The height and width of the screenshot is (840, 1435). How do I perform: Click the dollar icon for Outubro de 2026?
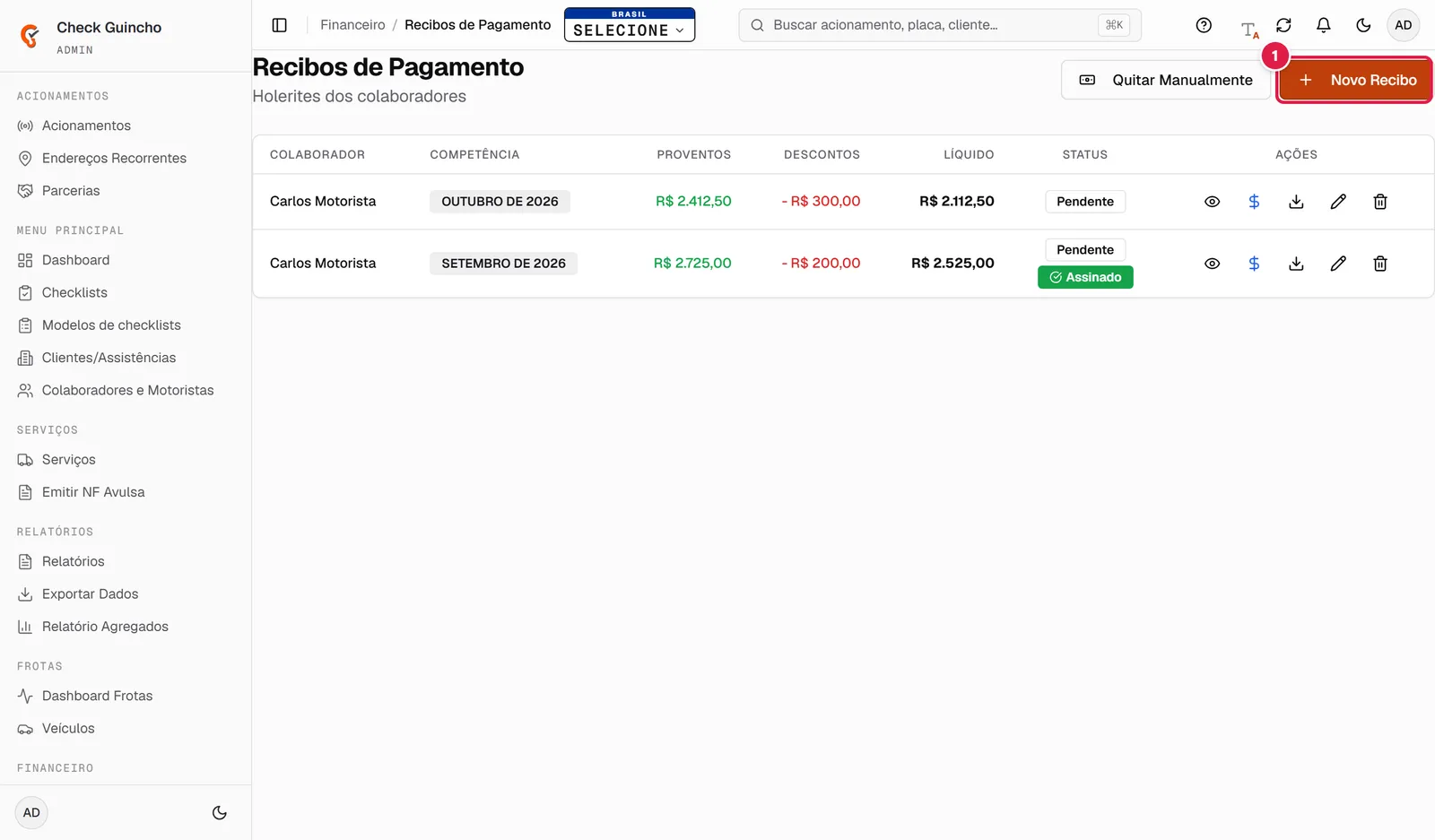(x=1254, y=202)
